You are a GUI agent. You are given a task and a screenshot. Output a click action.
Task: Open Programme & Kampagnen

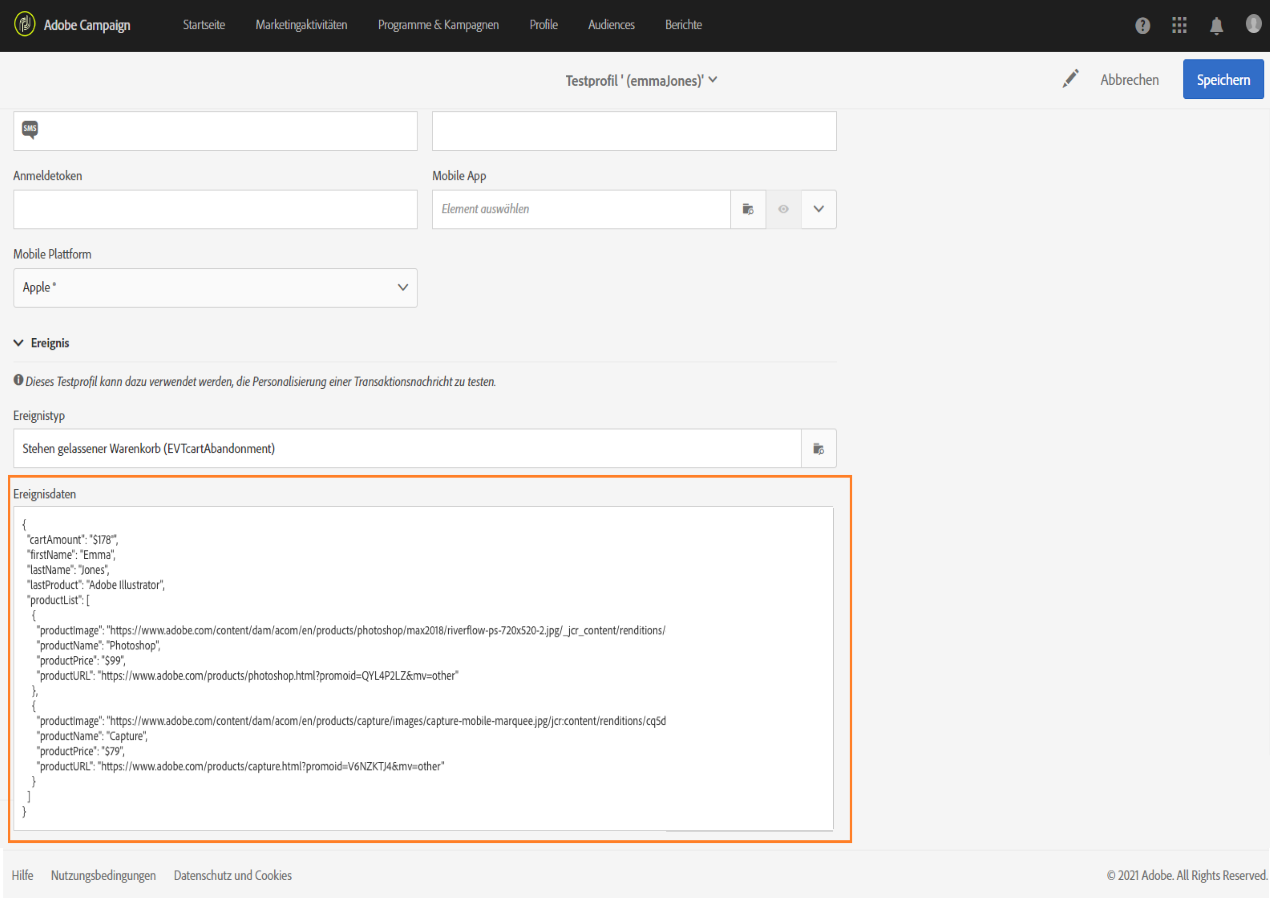pyautogui.click(x=438, y=25)
